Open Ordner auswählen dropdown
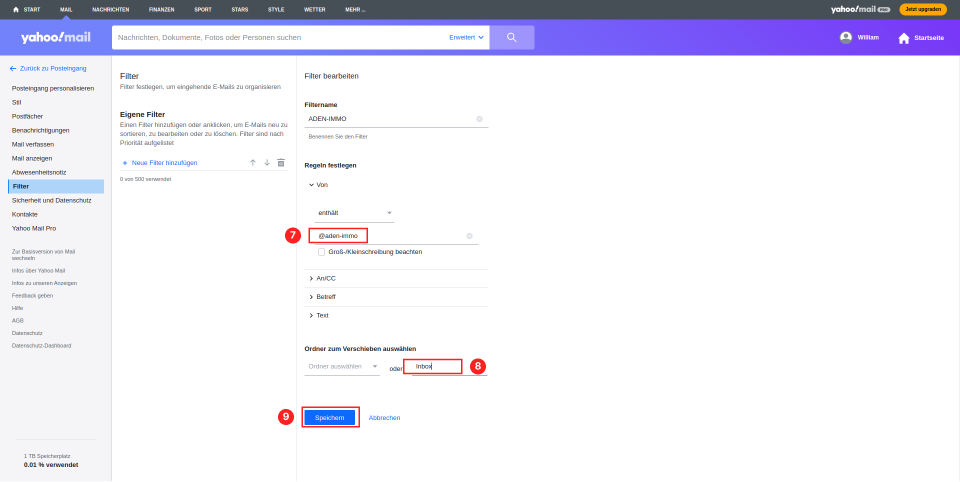Viewport: 960px width, 482px height. click(342, 366)
